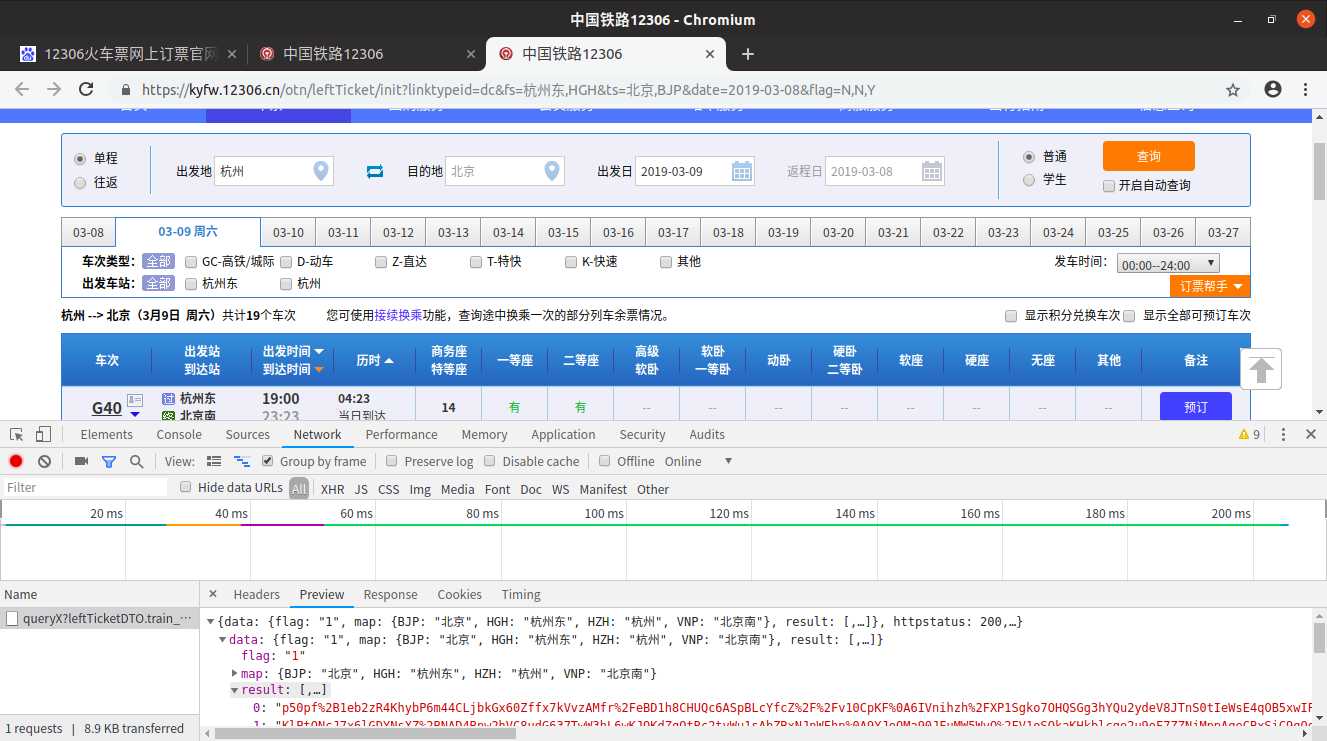Click the G40 train ID card icon
Screen dimensions: 1327x741
(135, 400)
